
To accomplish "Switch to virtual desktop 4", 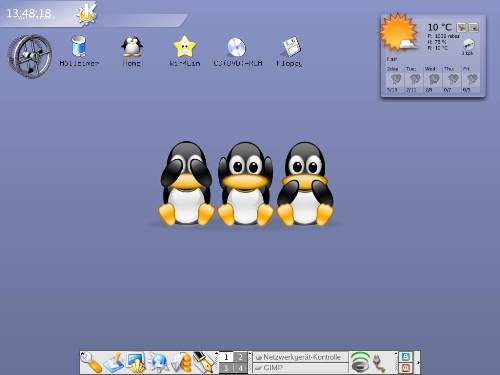I will (240, 368).
